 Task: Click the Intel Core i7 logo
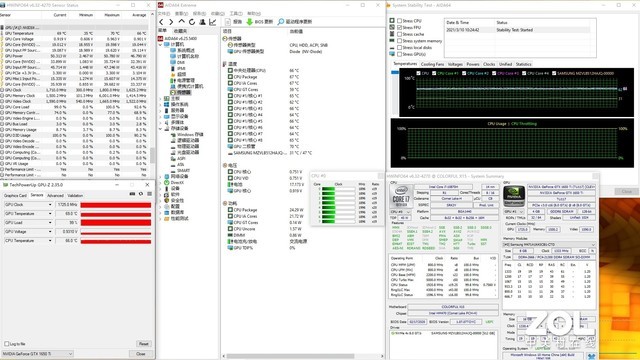pyautogui.click(x=401, y=196)
